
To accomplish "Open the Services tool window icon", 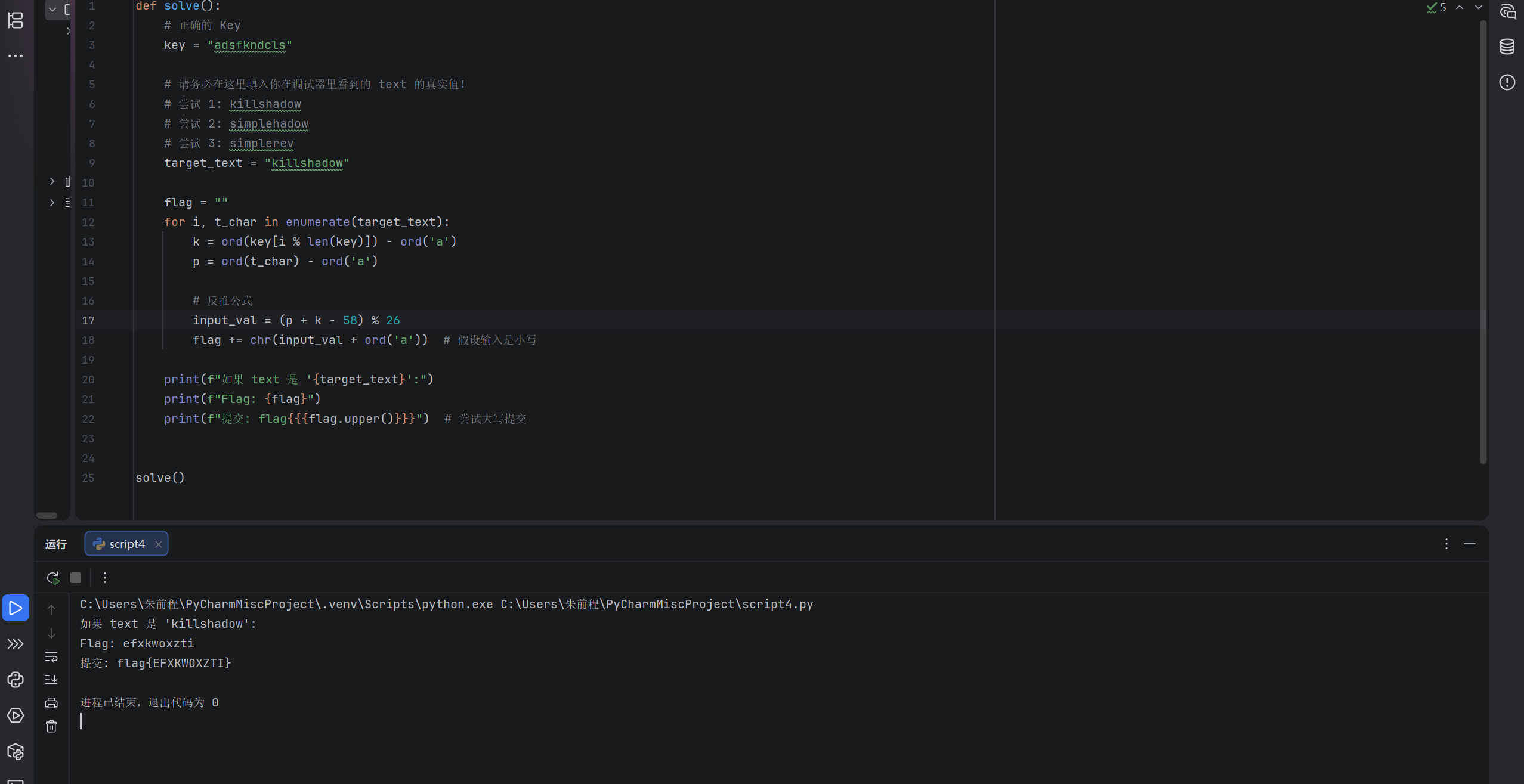I will pyautogui.click(x=16, y=715).
